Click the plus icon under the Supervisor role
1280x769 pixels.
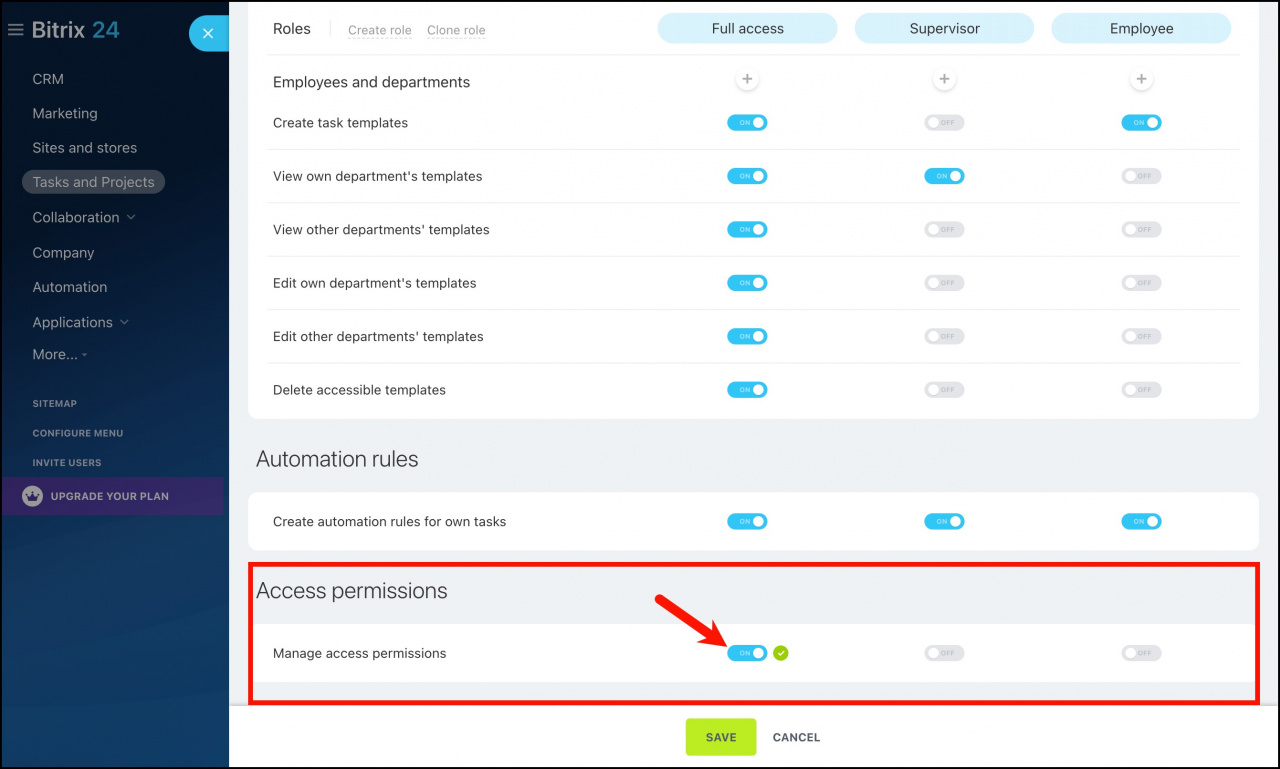(x=944, y=79)
